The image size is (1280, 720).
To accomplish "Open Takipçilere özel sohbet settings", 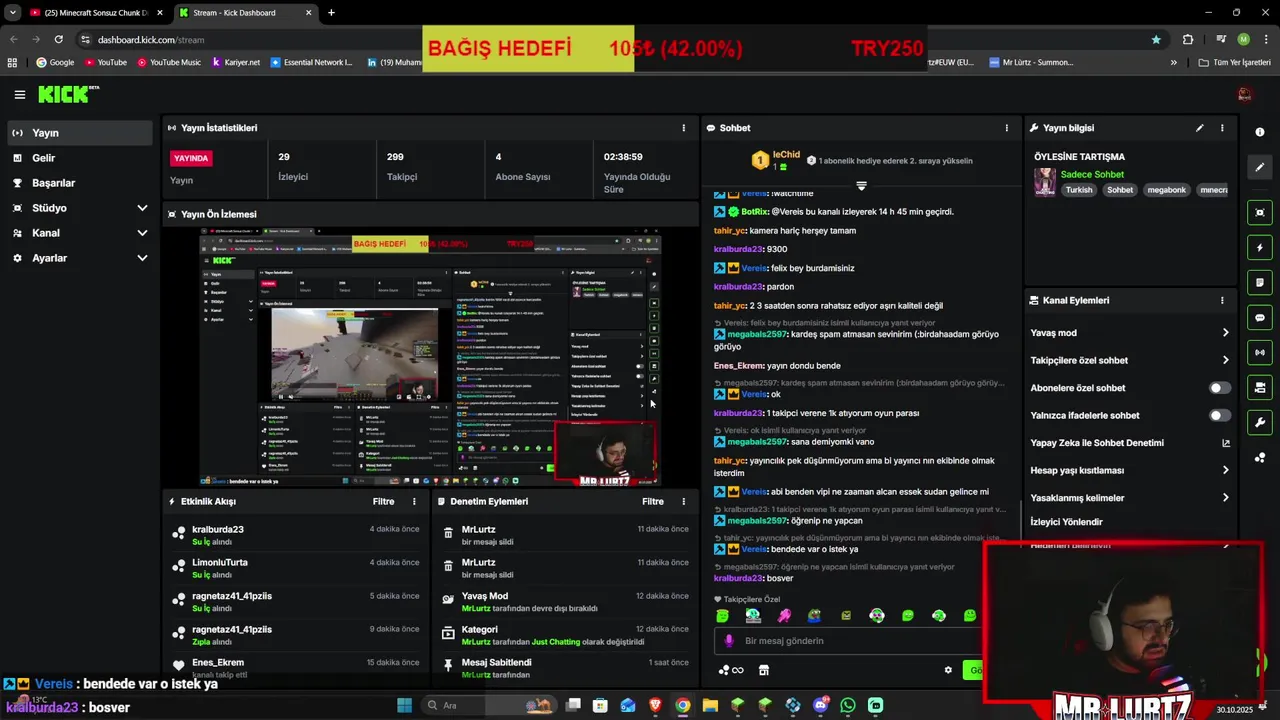I will click(1130, 360).
